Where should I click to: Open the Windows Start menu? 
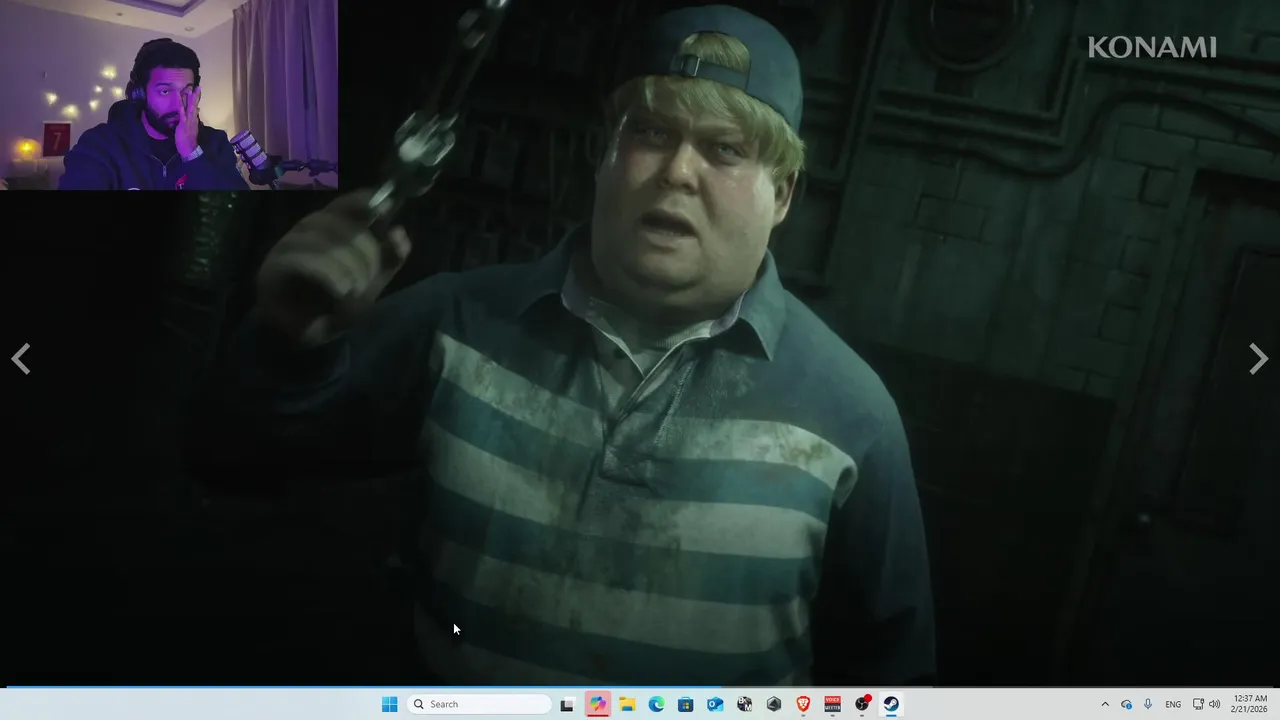[x=390, y=704]
